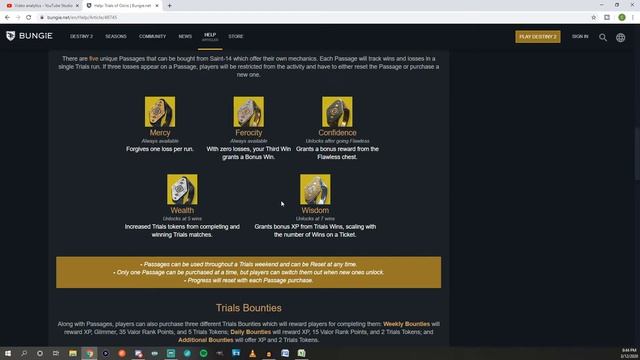The height and width of the screenshot is (360, 640).
Task: Click the Wisdom passage icon
Action: point(315,189)
